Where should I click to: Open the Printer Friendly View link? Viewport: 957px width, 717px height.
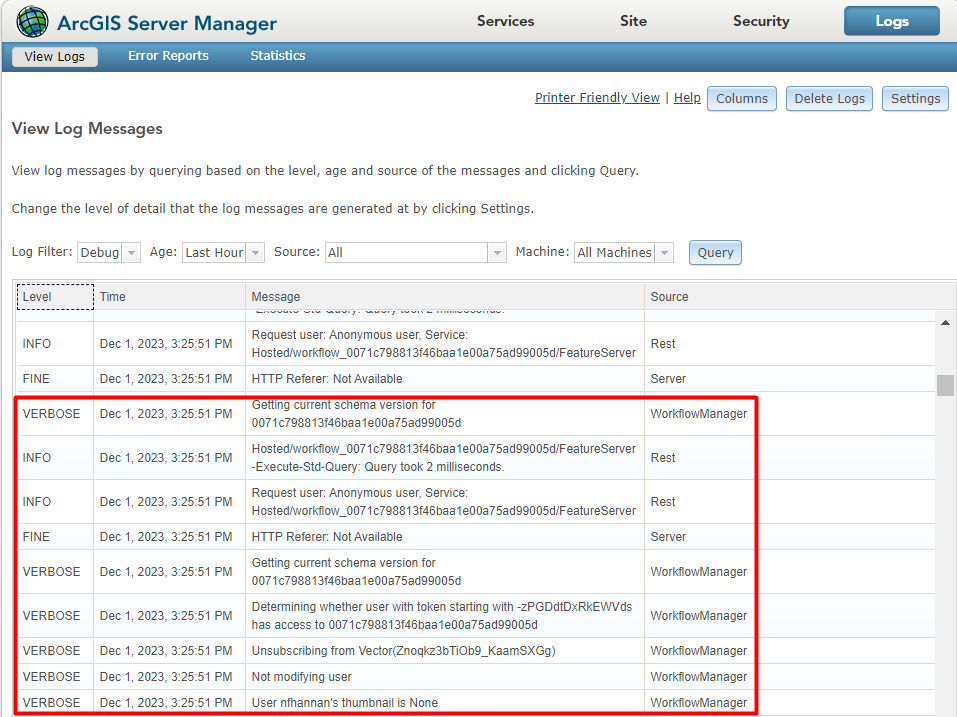point(597,97)
